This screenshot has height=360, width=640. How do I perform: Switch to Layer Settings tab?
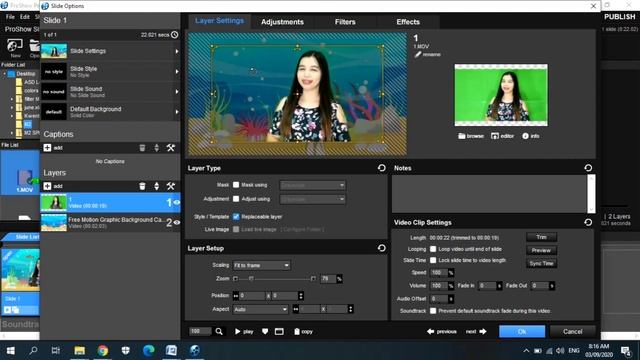click(219, 21)
